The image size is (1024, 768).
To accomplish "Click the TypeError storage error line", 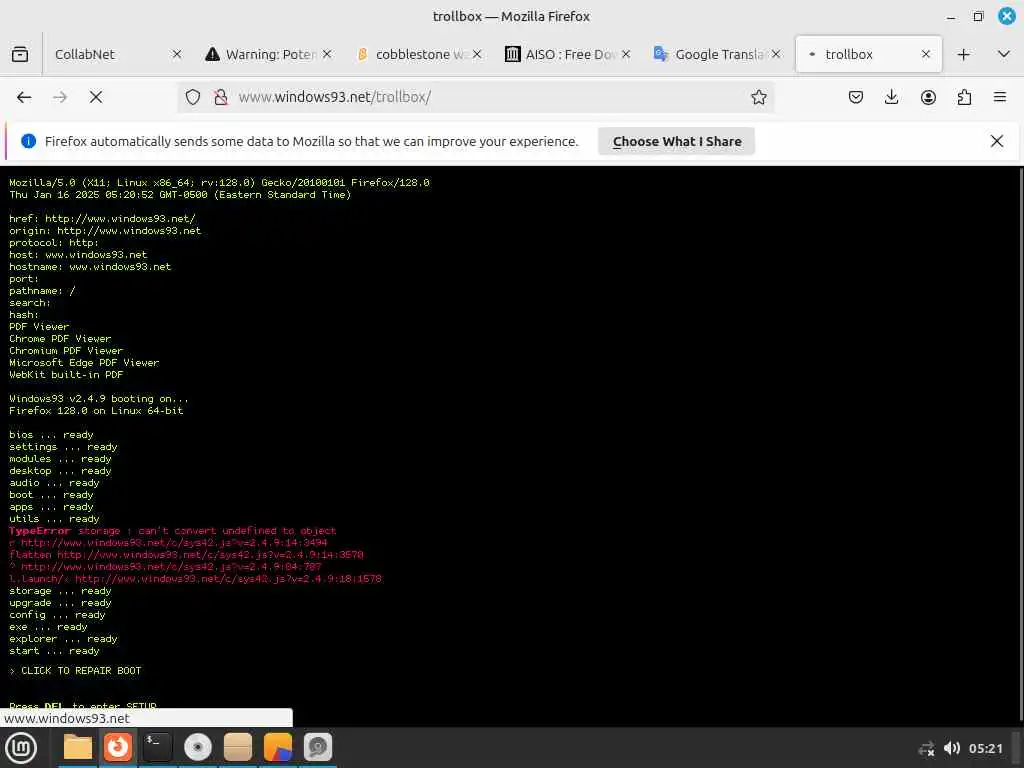I will click(172, 531).
